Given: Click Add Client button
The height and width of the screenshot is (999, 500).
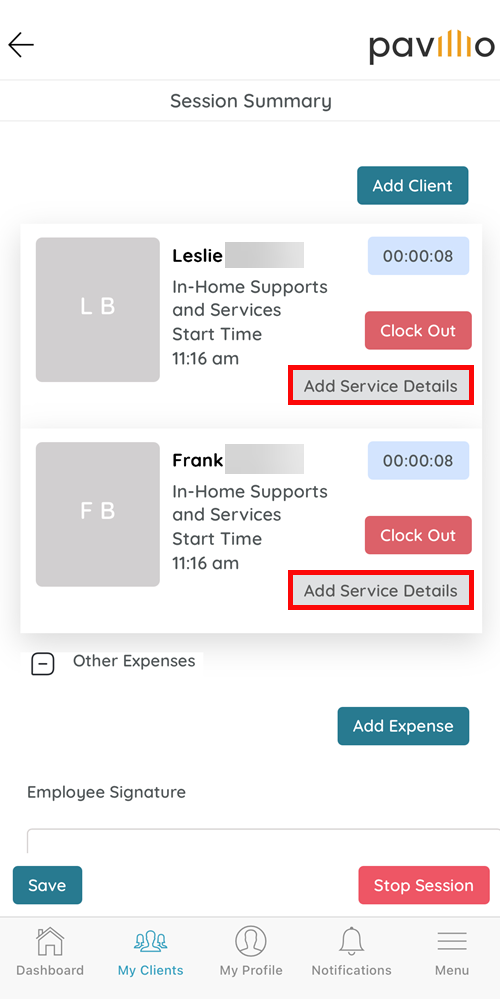Looking at the screenshot, I should tap(413, 185).
